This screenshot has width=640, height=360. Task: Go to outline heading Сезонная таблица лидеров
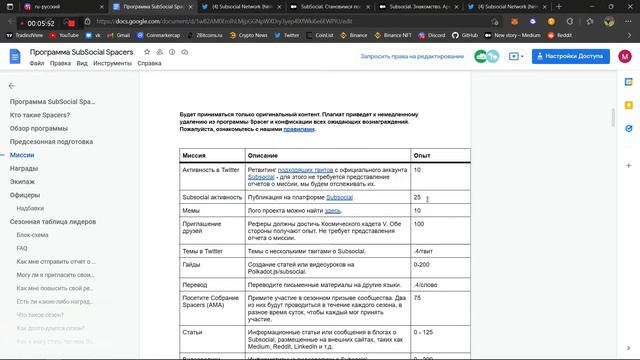[x=53, y=222]
